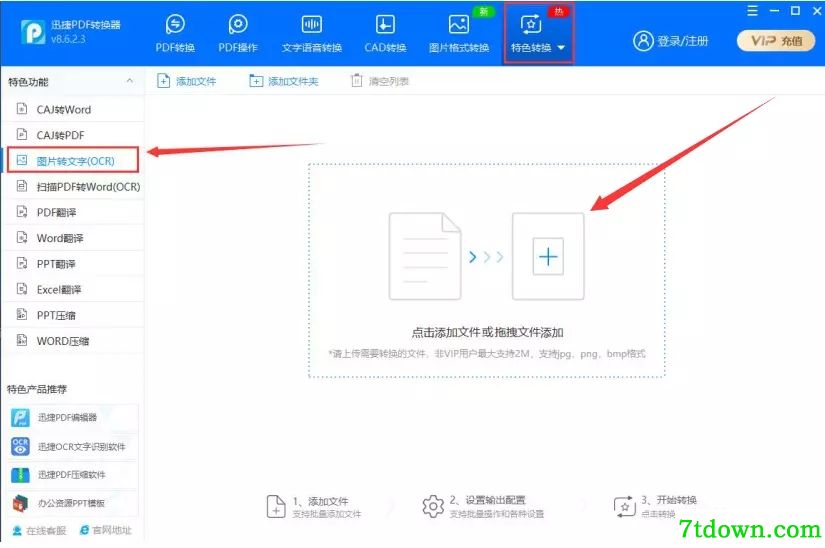Click the PDF操作 gear icon

pyautogui.click(x=238, y=24)
